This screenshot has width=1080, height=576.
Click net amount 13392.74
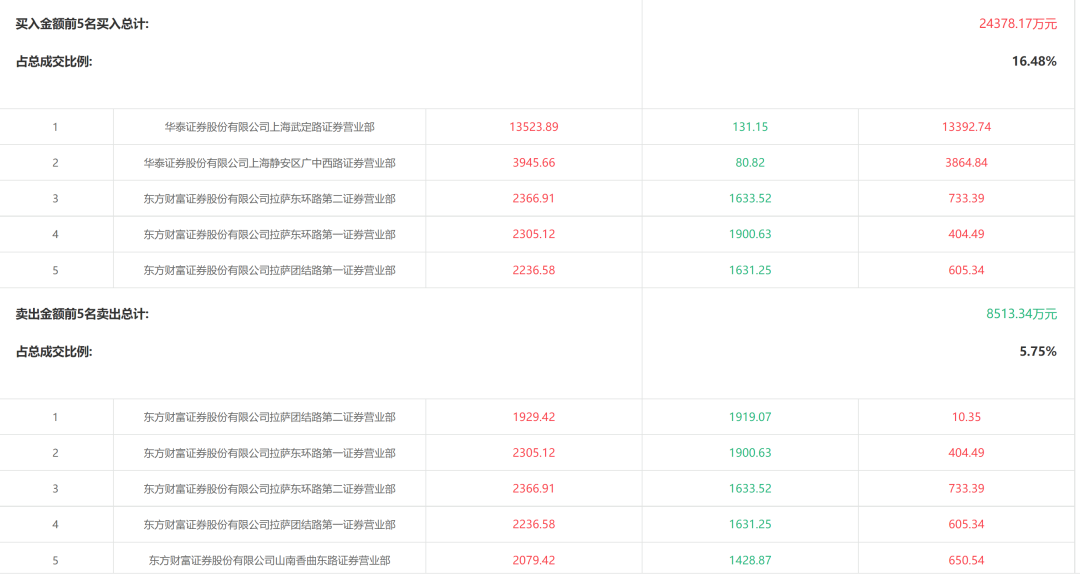[x=966, y=127]
